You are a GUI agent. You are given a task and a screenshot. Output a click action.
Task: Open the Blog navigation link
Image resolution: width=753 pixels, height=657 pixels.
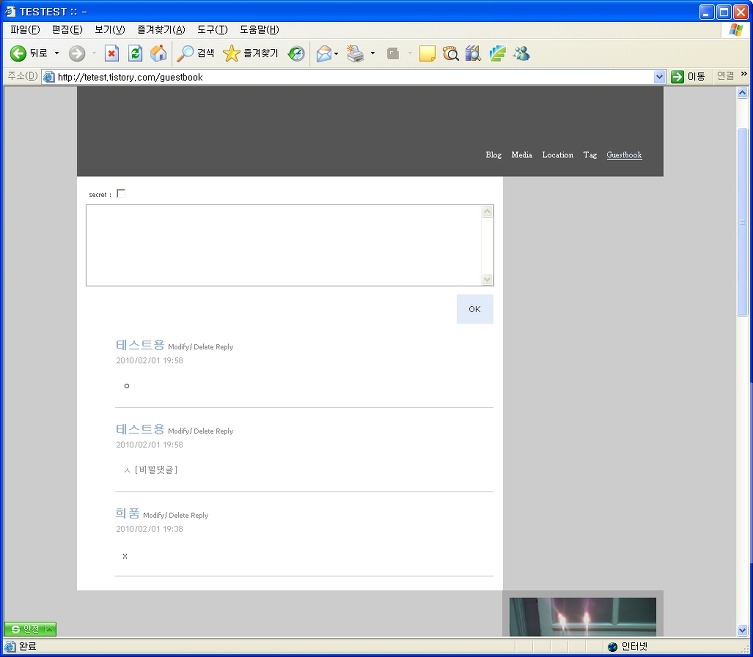click(x=493, y=155)
